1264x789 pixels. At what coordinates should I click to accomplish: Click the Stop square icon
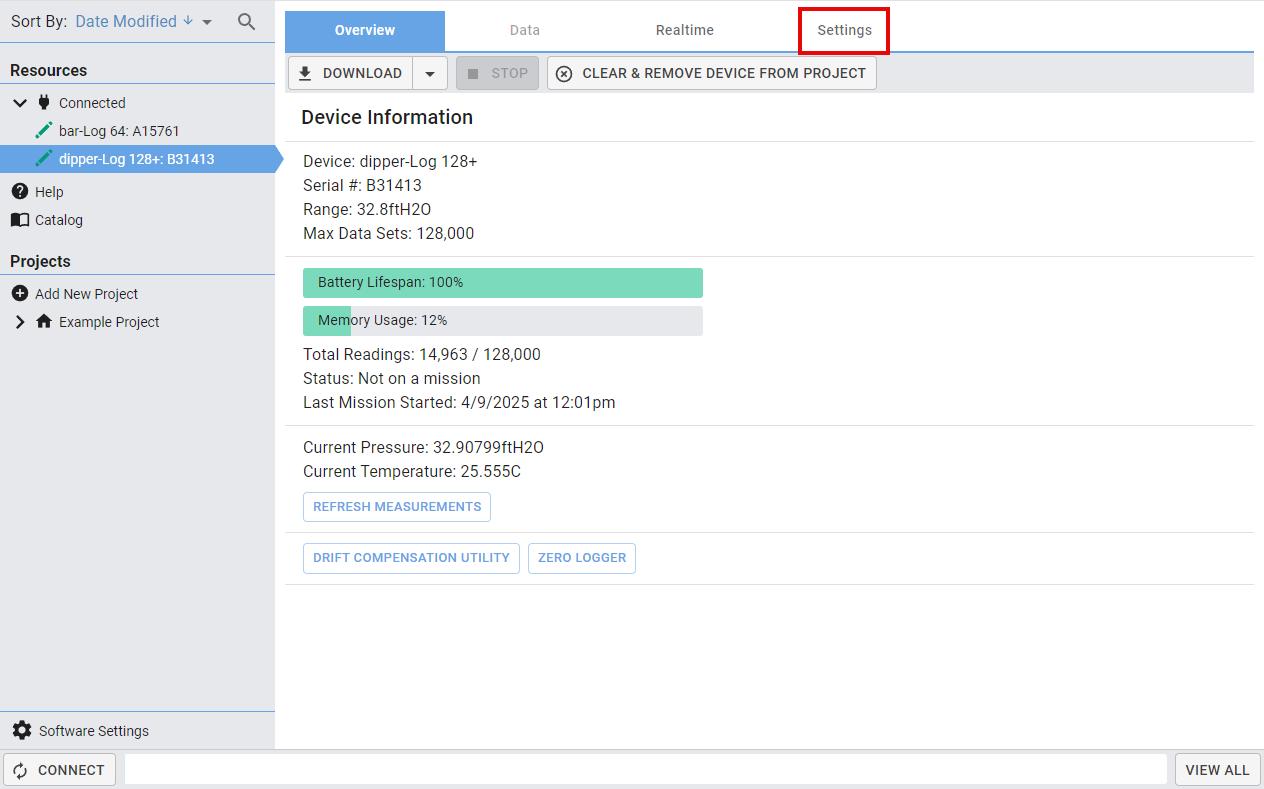(x=473, y=73)
